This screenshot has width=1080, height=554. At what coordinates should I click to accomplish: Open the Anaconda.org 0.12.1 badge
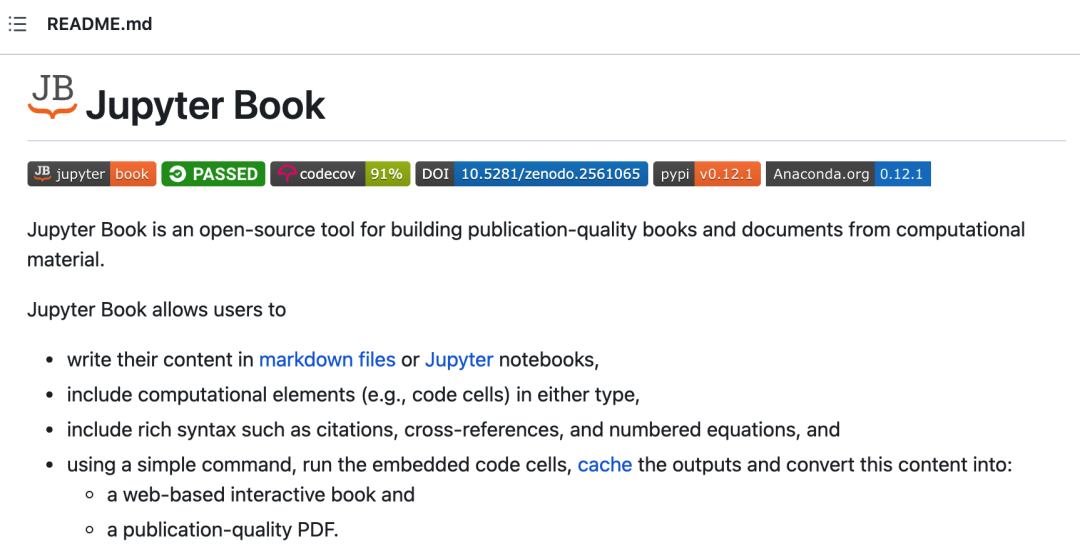pos(848,174)
